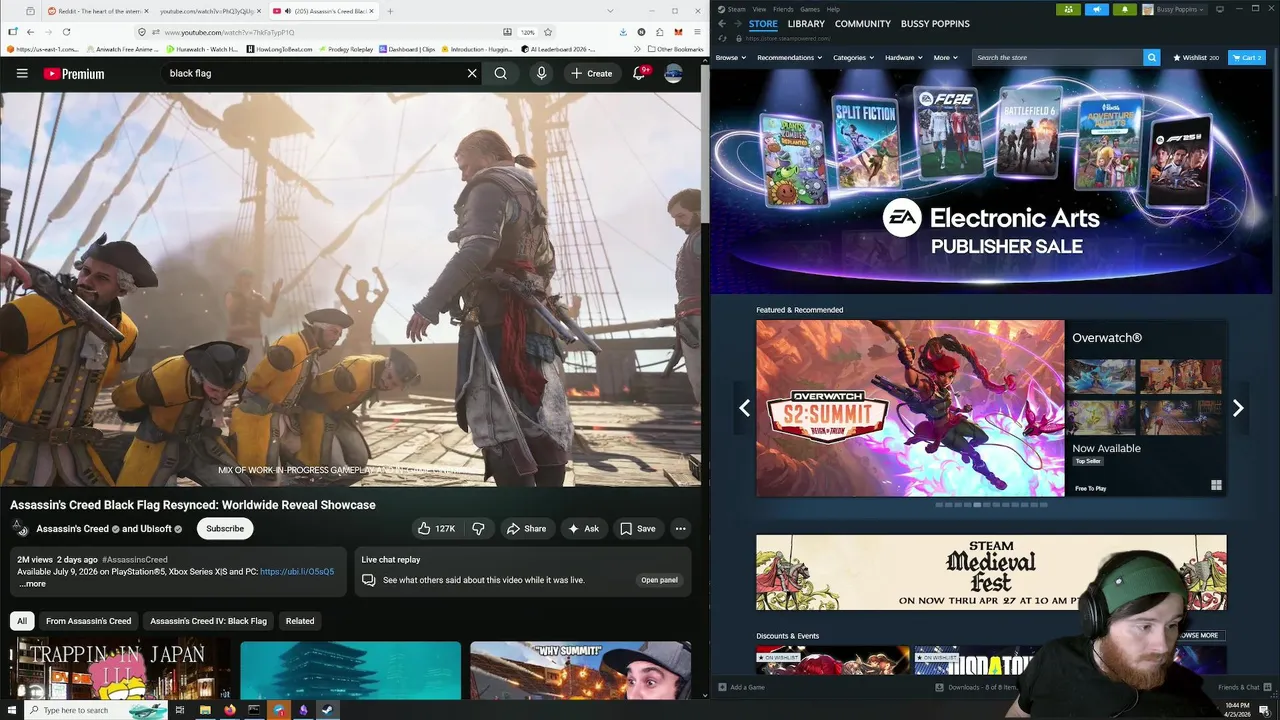Open Steam notifications bell button
Screen dimensions: 1280x720
[x=1125, y=9]
